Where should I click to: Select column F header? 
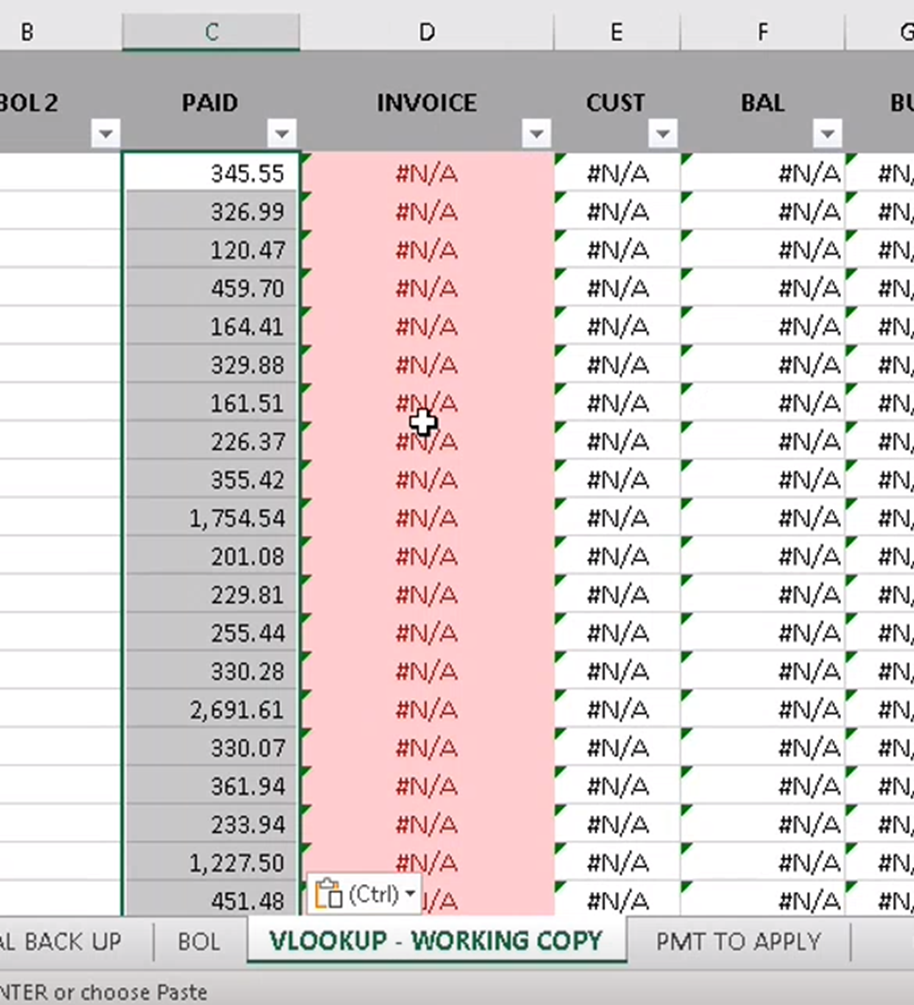click(x=763, y=31)
